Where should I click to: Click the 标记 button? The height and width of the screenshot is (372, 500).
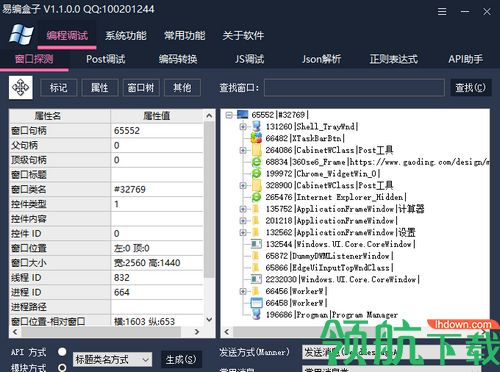pyautogui.click(x=59, y=88)
